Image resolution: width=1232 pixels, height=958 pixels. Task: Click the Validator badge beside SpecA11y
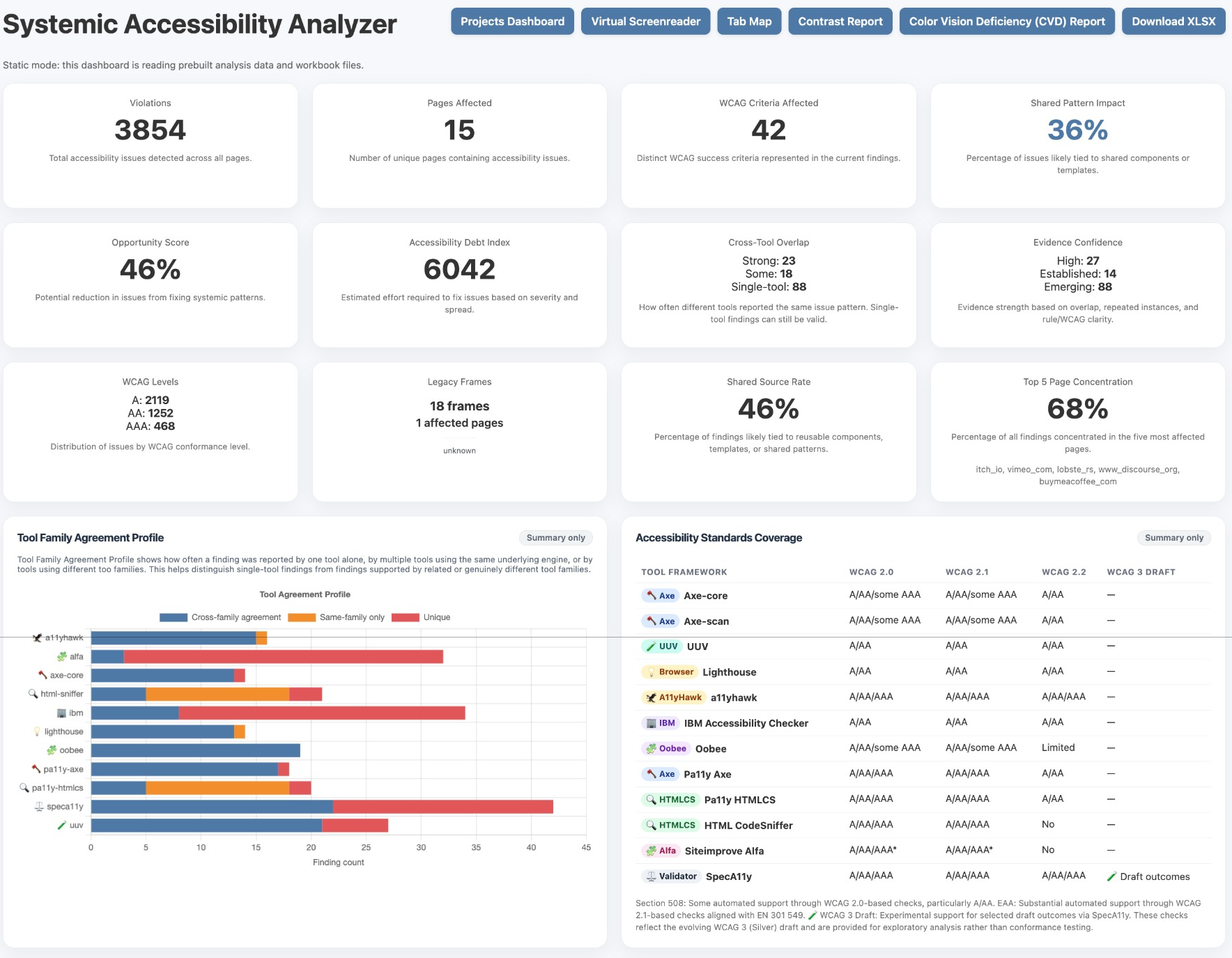(x=671, y=876)
